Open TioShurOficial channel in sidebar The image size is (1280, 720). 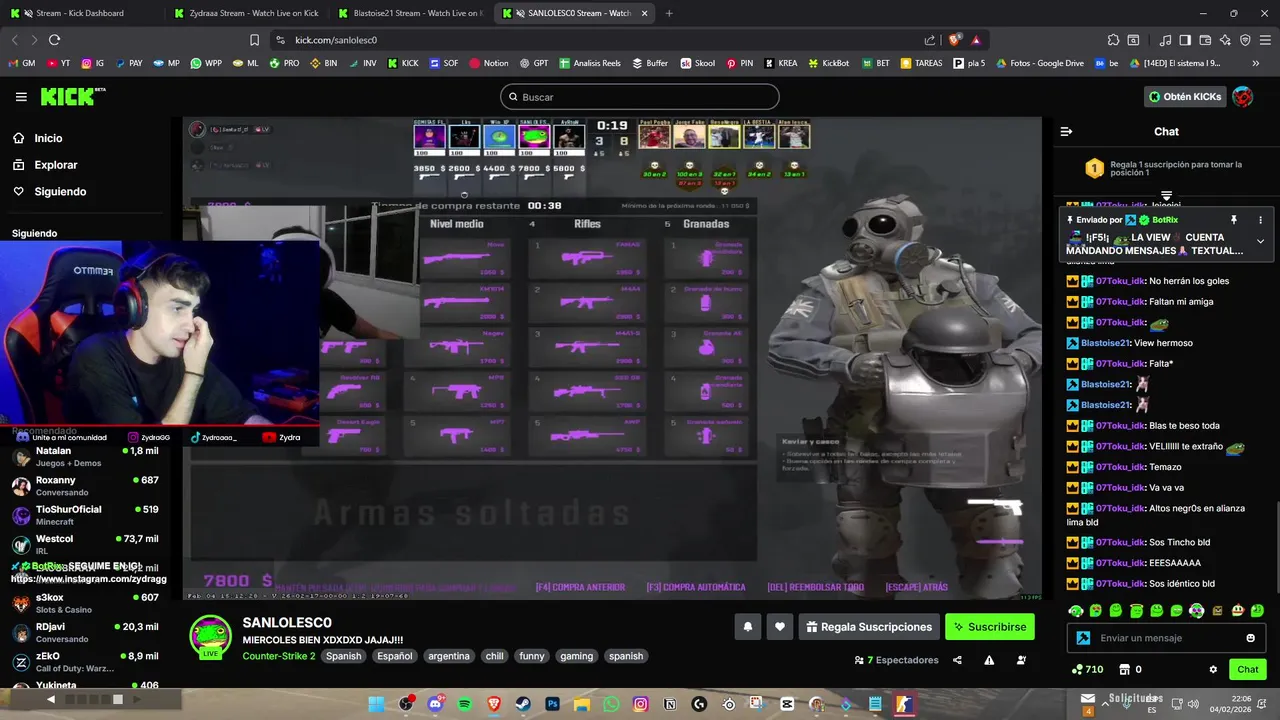click(85, 515)
